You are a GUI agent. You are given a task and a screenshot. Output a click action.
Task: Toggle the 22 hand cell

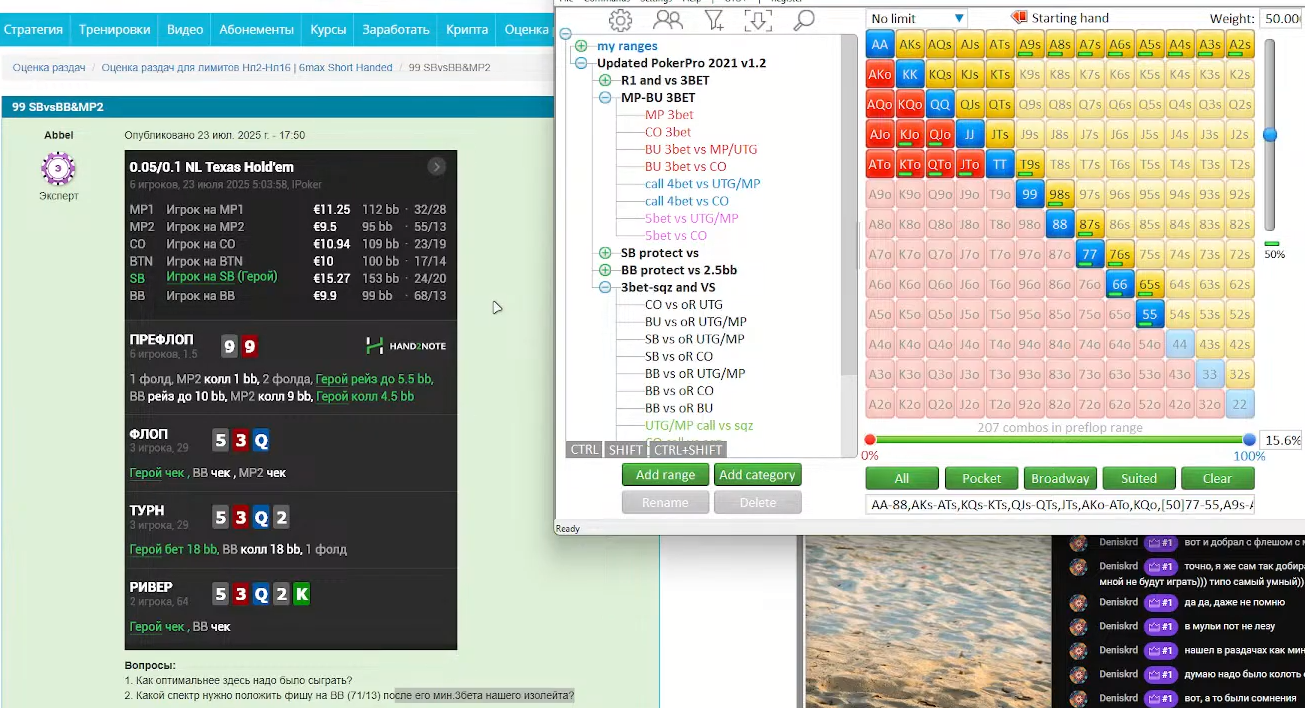coord(1240,405)
